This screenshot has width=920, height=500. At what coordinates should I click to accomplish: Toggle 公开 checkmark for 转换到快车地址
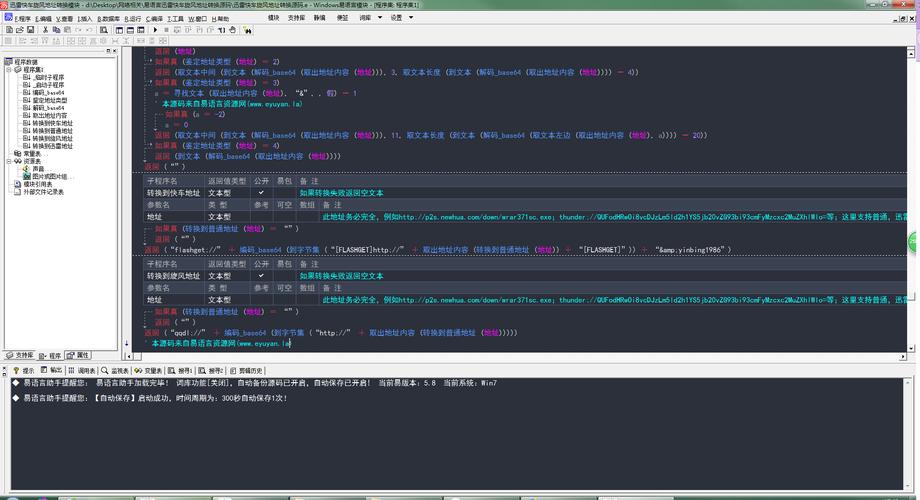pyautogui.click(x=260, y=192)
